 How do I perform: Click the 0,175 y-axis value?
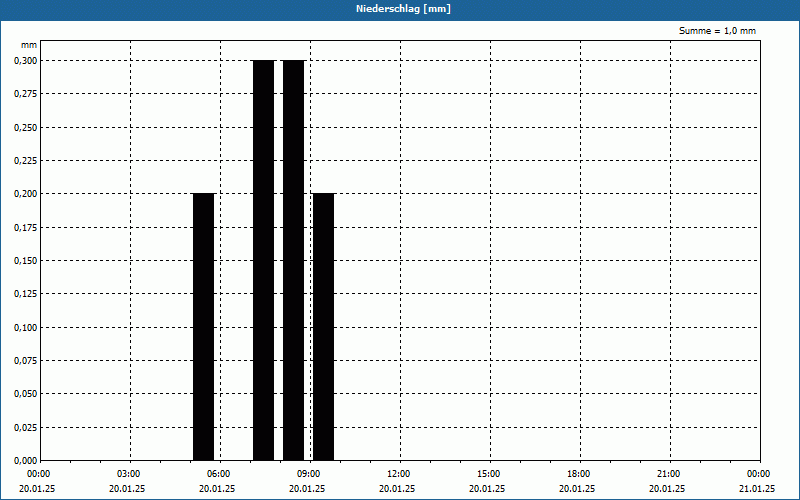tap(26, 228)
